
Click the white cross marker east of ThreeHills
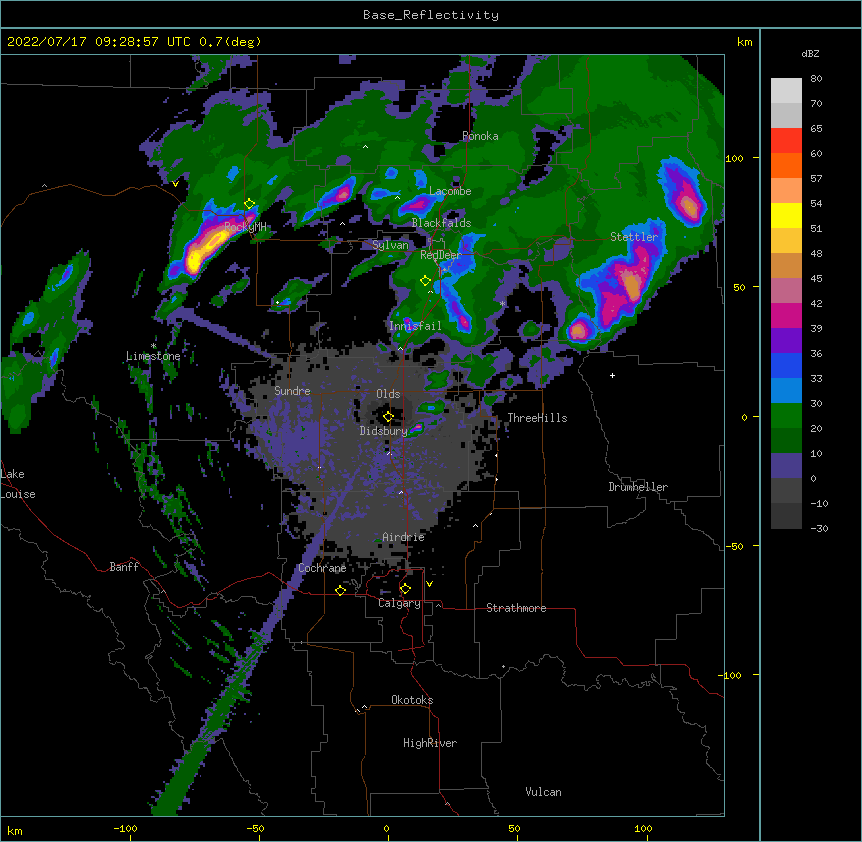(612, 375)
